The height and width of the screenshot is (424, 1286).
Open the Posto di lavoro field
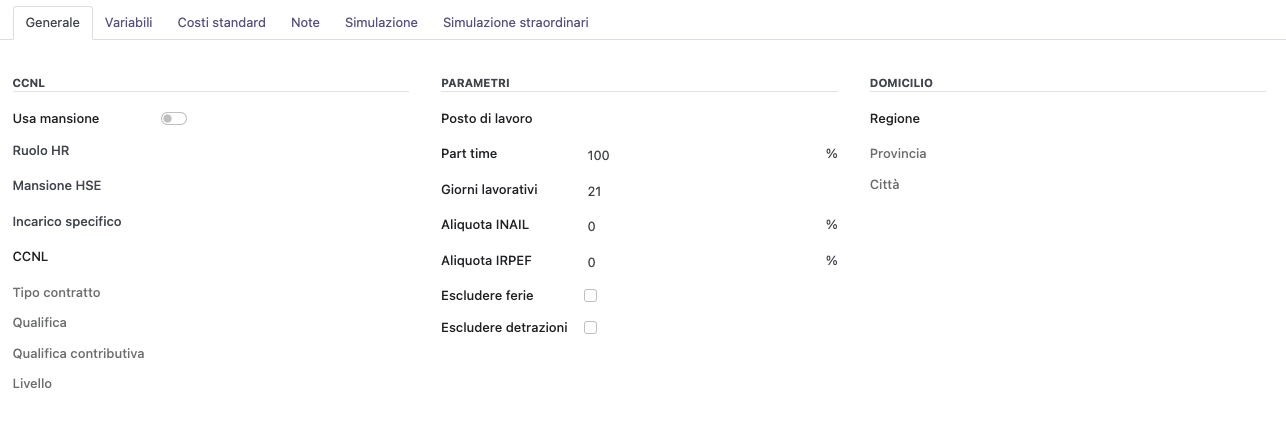(710, 119)
